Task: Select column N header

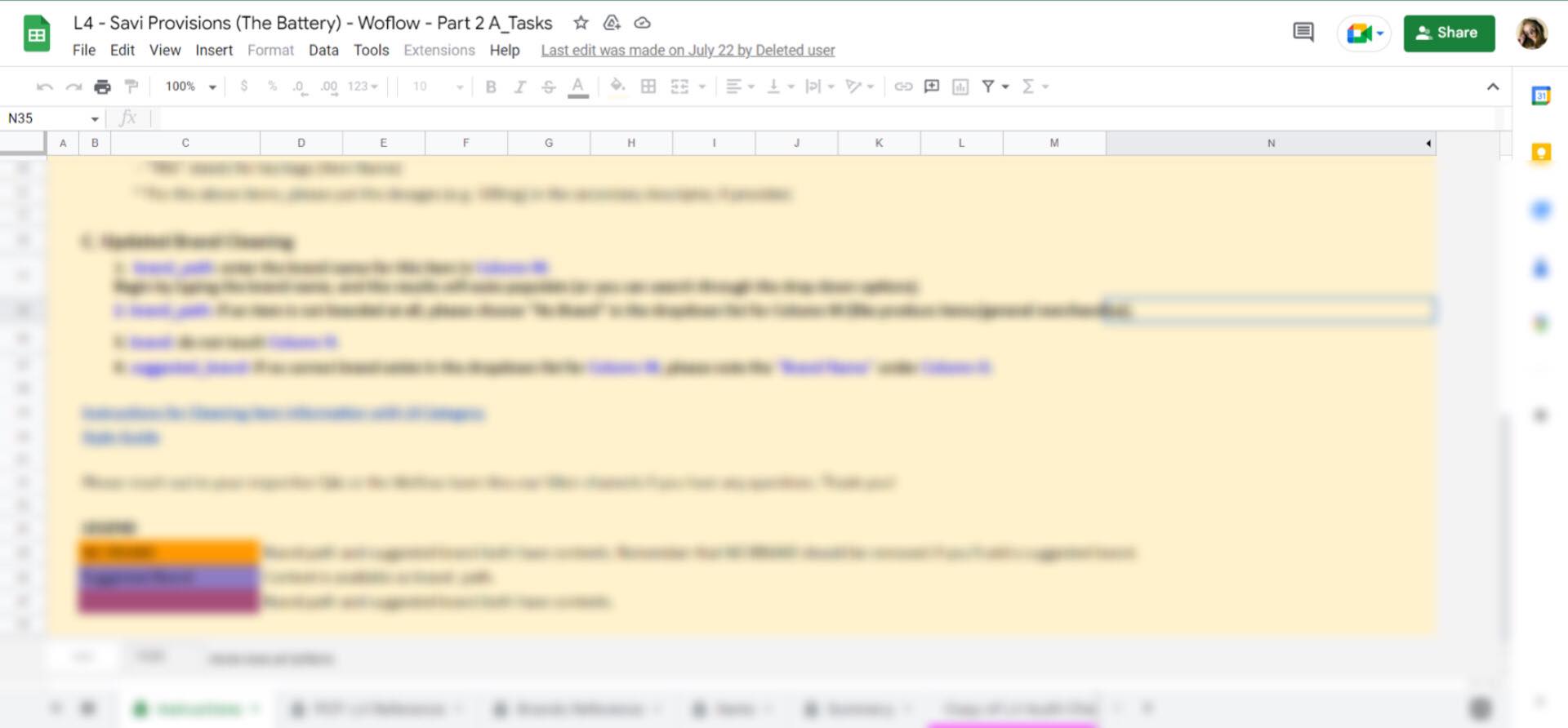Action: pos(1271,143)
